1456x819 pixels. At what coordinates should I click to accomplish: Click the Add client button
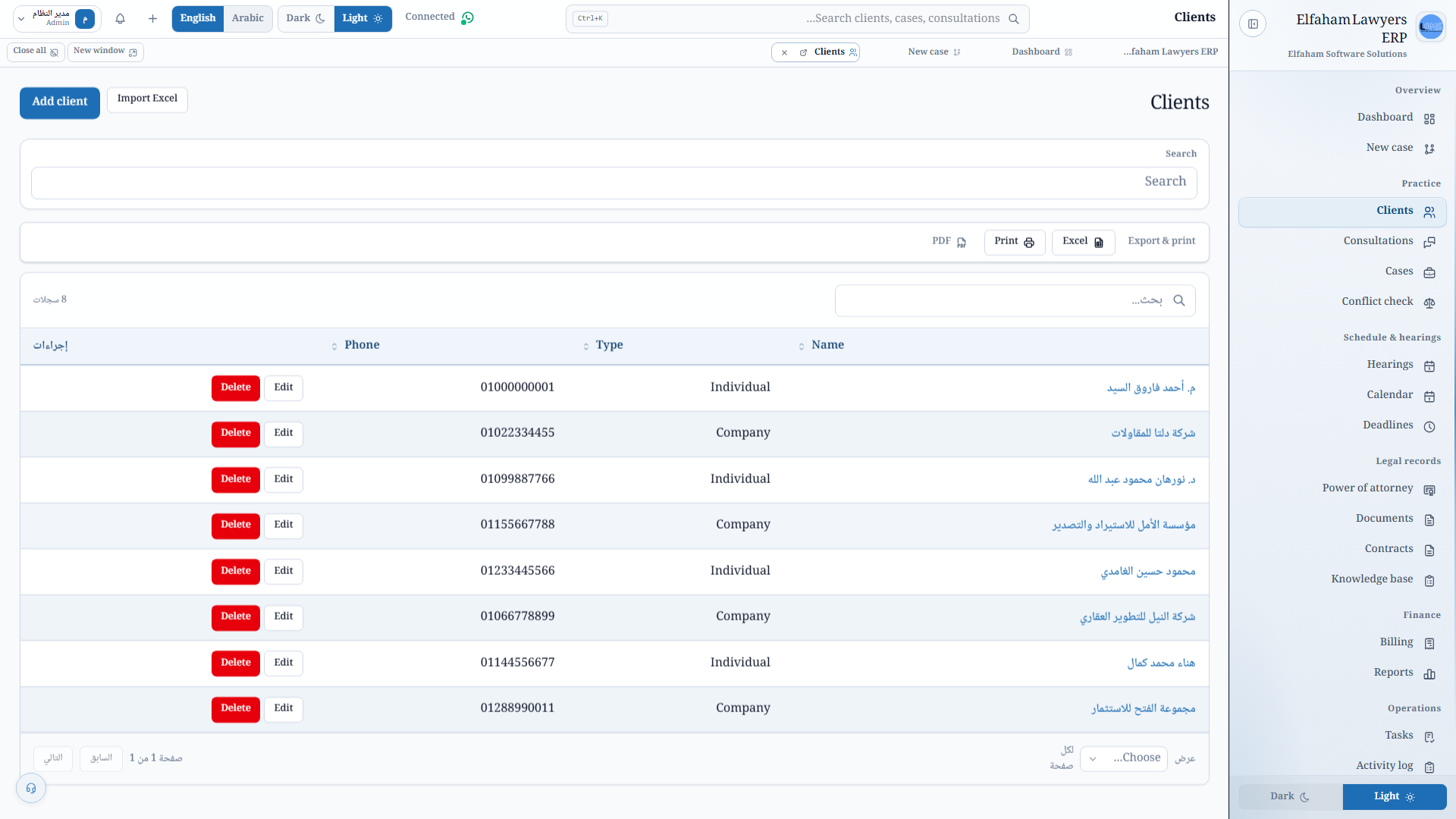pyautogui.click(x=60, y=102)
